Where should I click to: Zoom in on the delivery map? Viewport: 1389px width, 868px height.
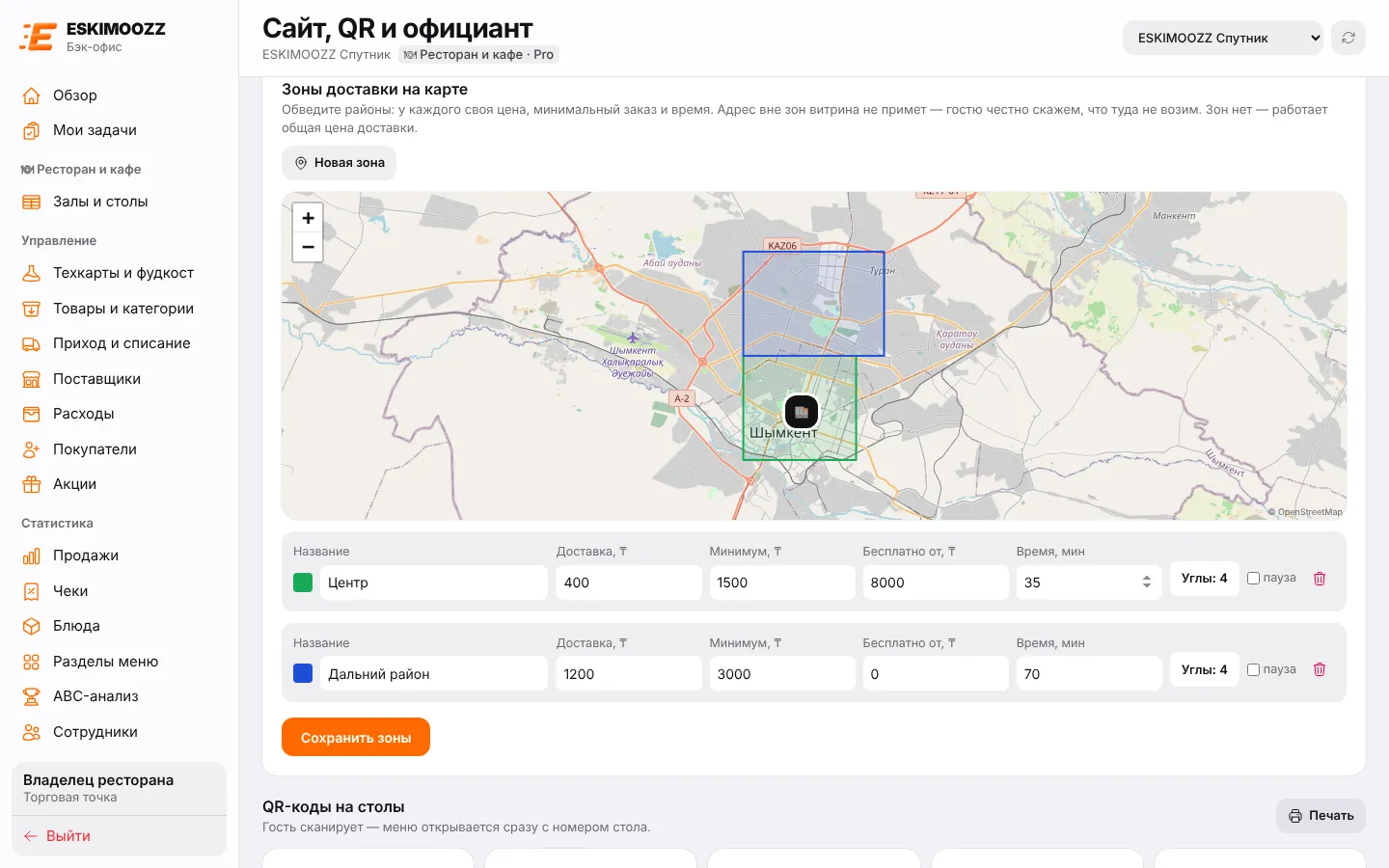(308, 218)
